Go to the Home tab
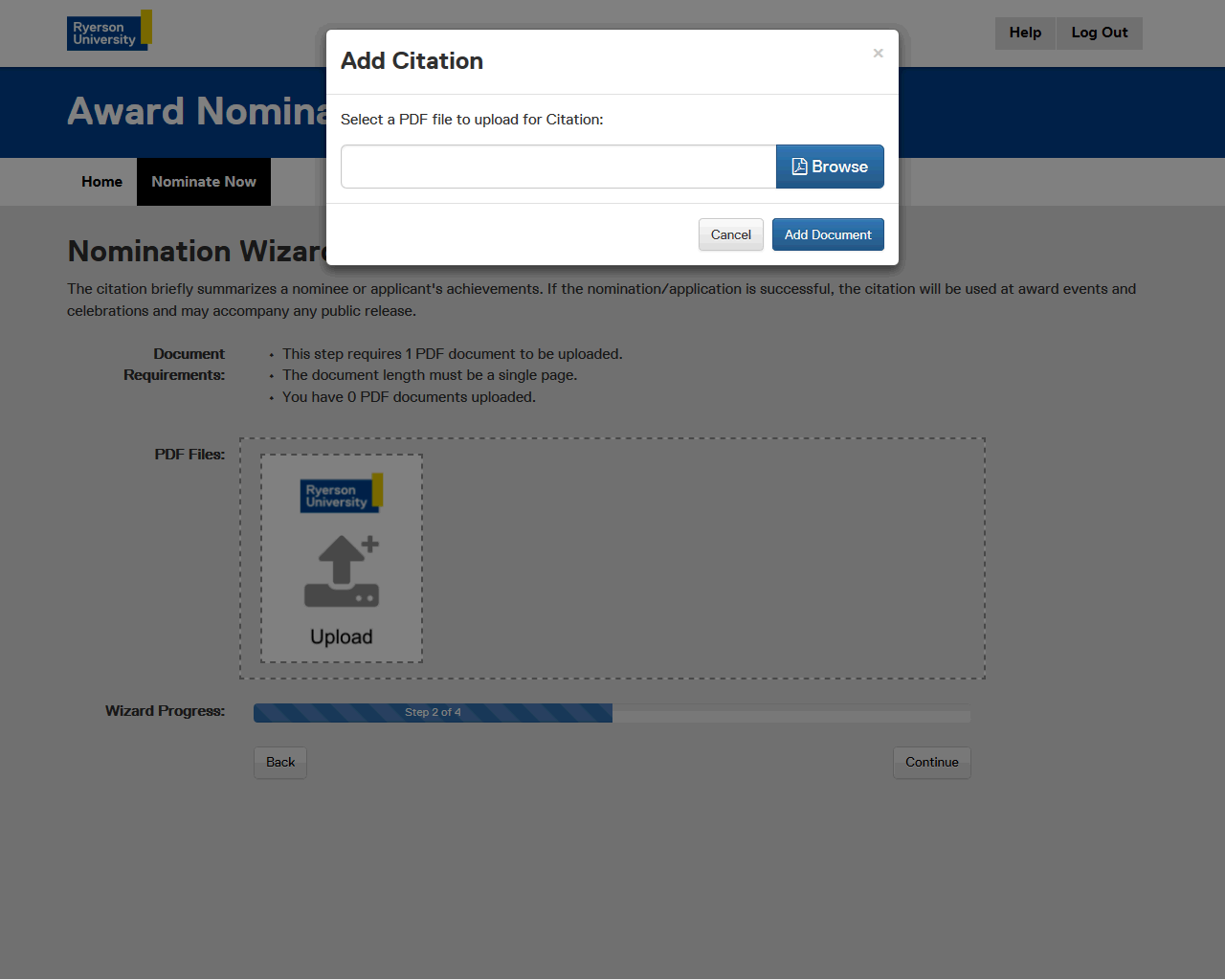This screenshot has width=1225, height=980. (101, 182)
